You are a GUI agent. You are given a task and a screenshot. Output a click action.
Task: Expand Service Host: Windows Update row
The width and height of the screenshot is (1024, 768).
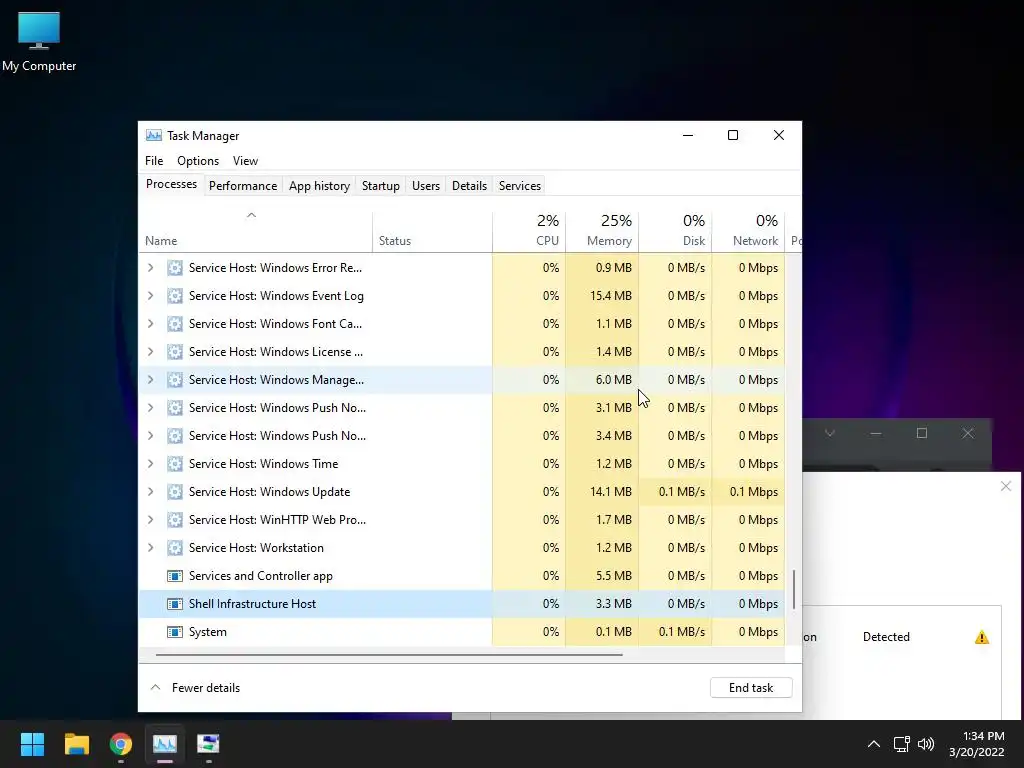pos(150,492)
